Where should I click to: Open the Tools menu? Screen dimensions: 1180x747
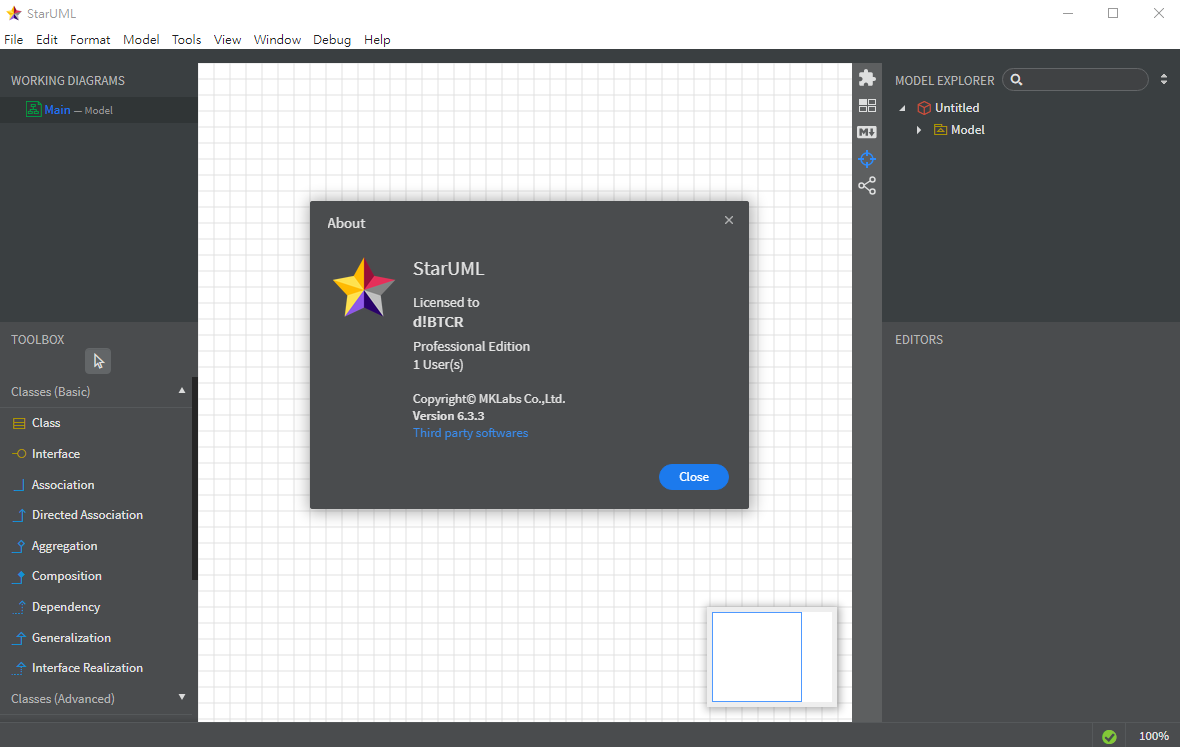pyautogui.click(x=186, y=40)
